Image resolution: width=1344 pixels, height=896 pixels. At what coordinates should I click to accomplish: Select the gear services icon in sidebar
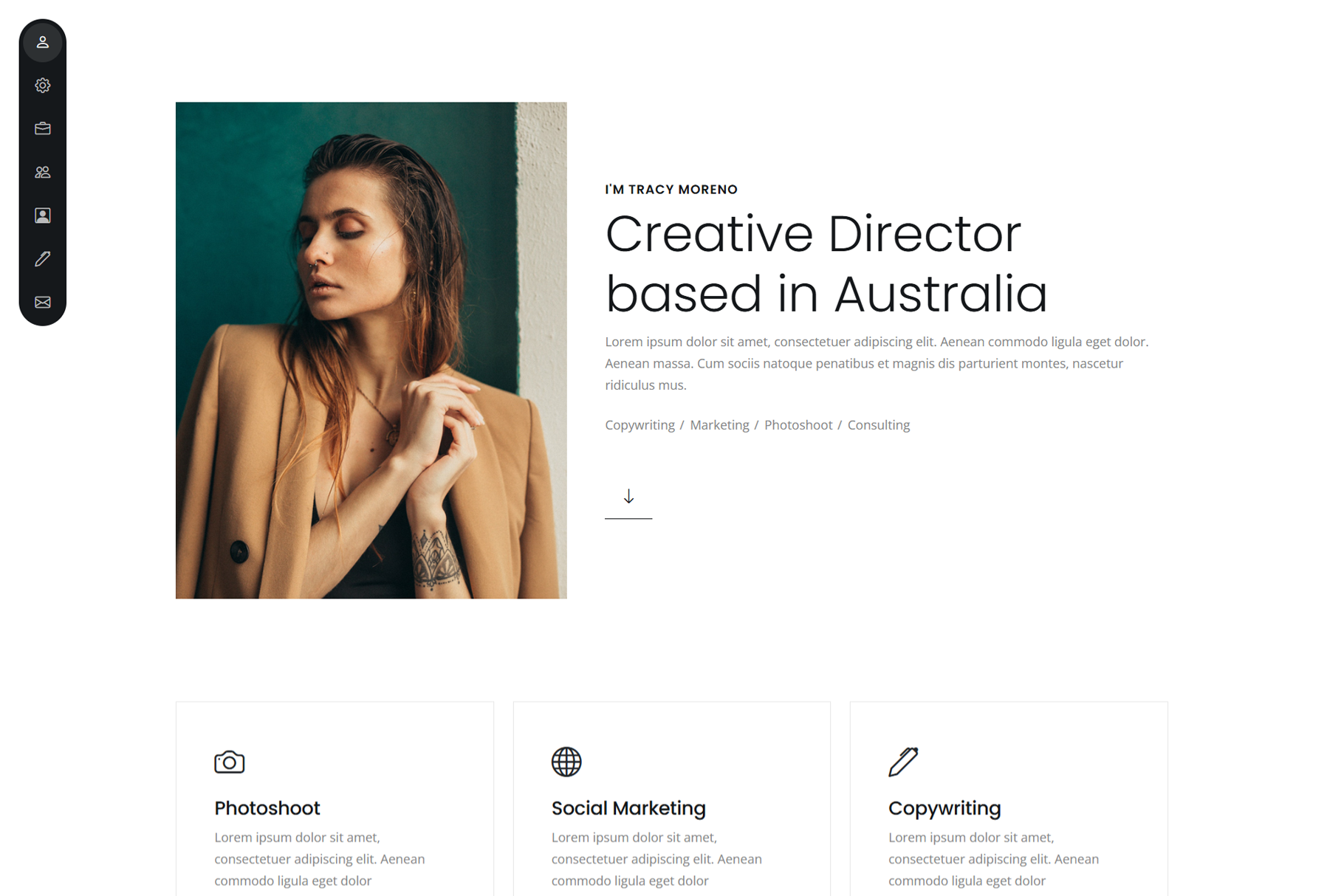click(x=43, y=86)
